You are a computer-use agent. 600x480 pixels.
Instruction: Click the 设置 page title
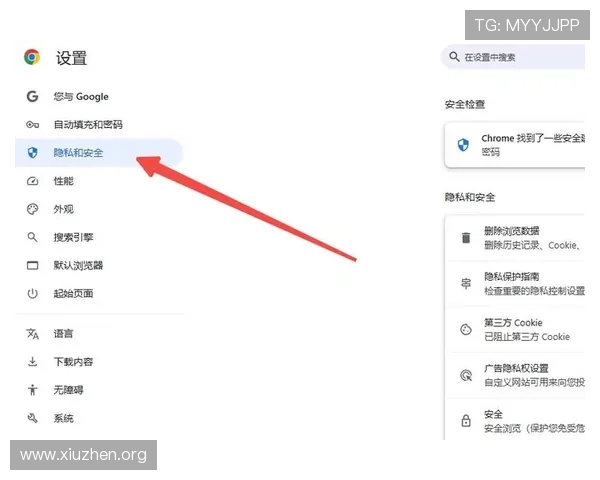click(72, 58)
